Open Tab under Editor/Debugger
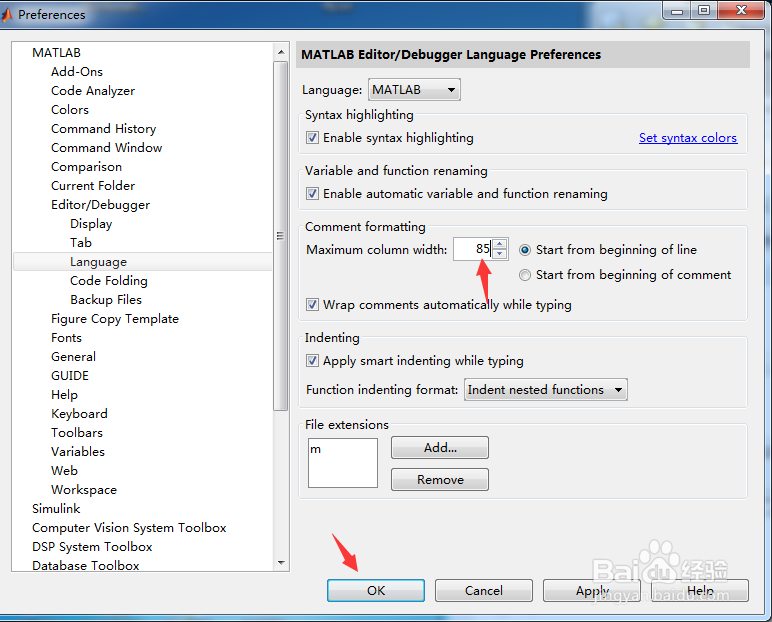The image size is (772, 622). pos(81,243)
